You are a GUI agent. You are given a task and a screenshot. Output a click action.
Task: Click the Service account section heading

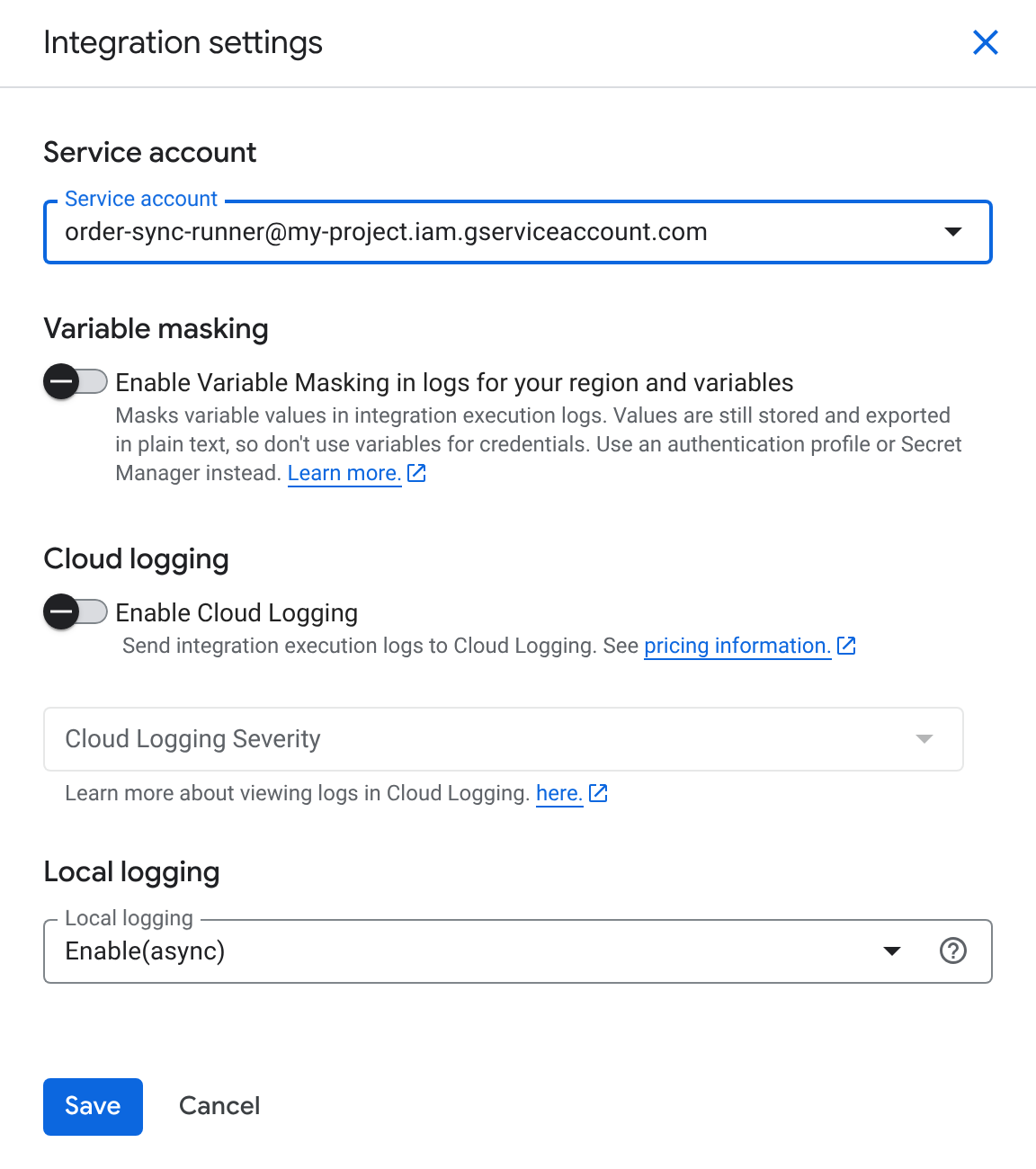pyautogui.click(x=150, y=153)
